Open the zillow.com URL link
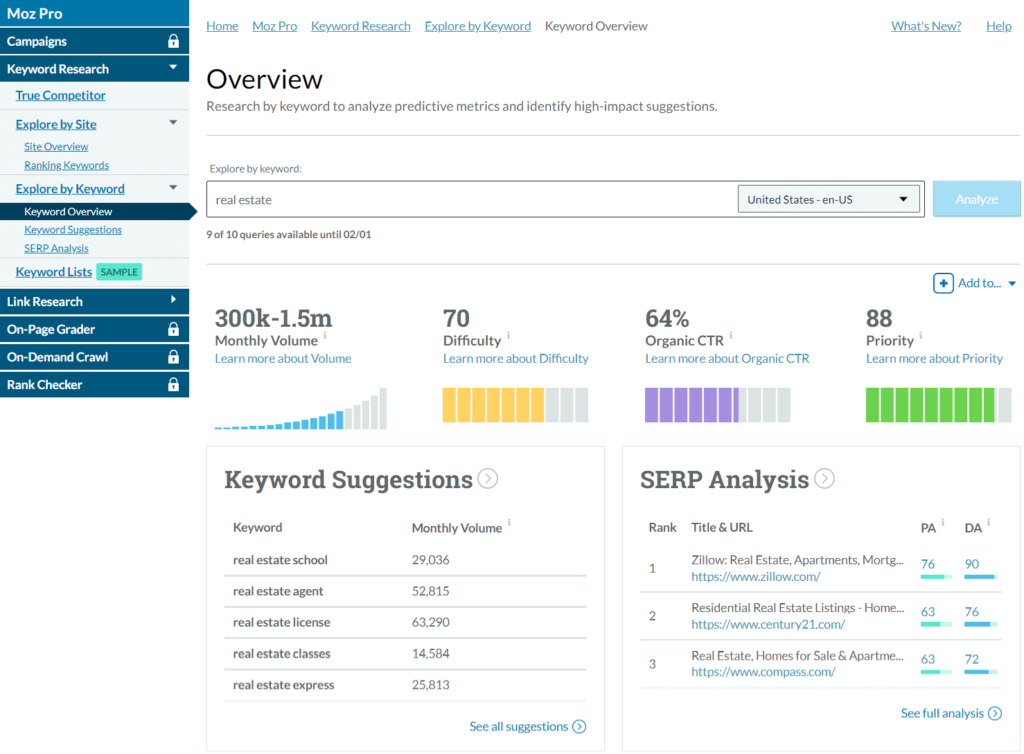Image resolution: width=1024 pixels, height=754 pixels. (x=755, y=577)
